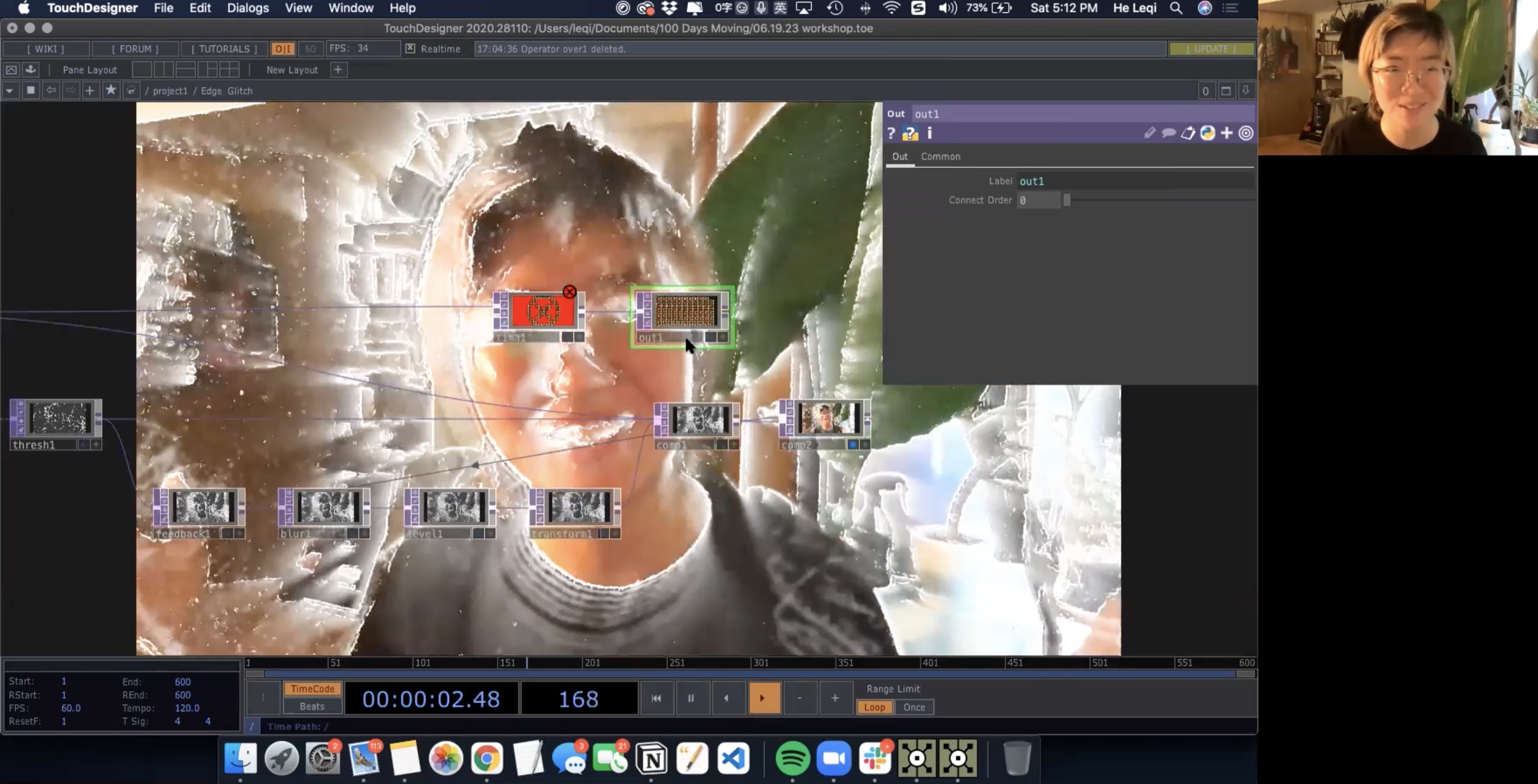Click the add-operator plus icon in the path bar
The height and width of the screenshot is (784, 1538).
coord(90,90)
